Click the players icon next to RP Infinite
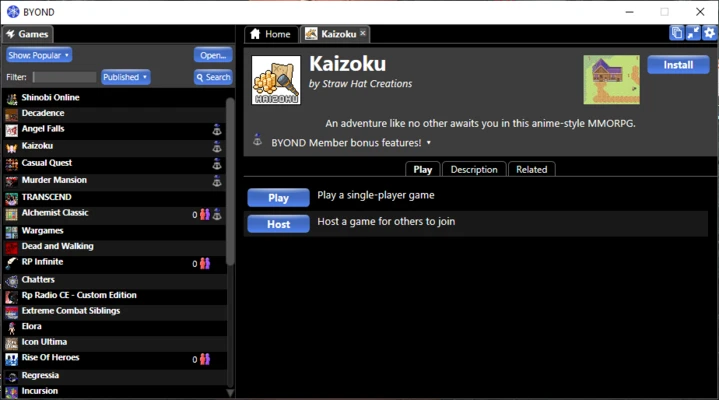The image size is (719, 400). [205, 263]
